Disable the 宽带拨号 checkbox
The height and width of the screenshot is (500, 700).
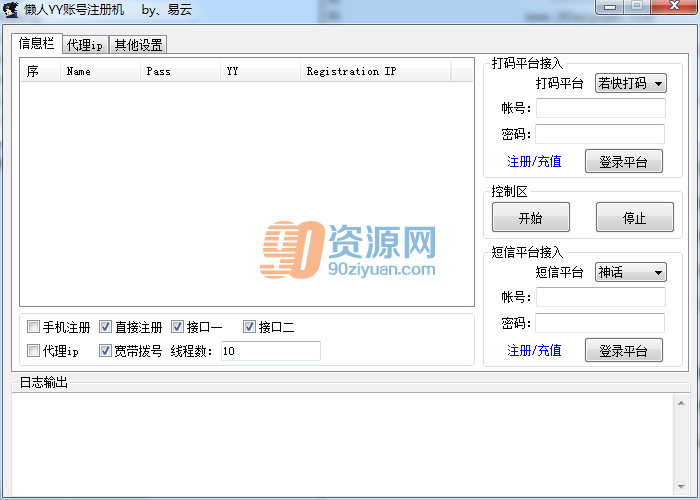point(105,350)
